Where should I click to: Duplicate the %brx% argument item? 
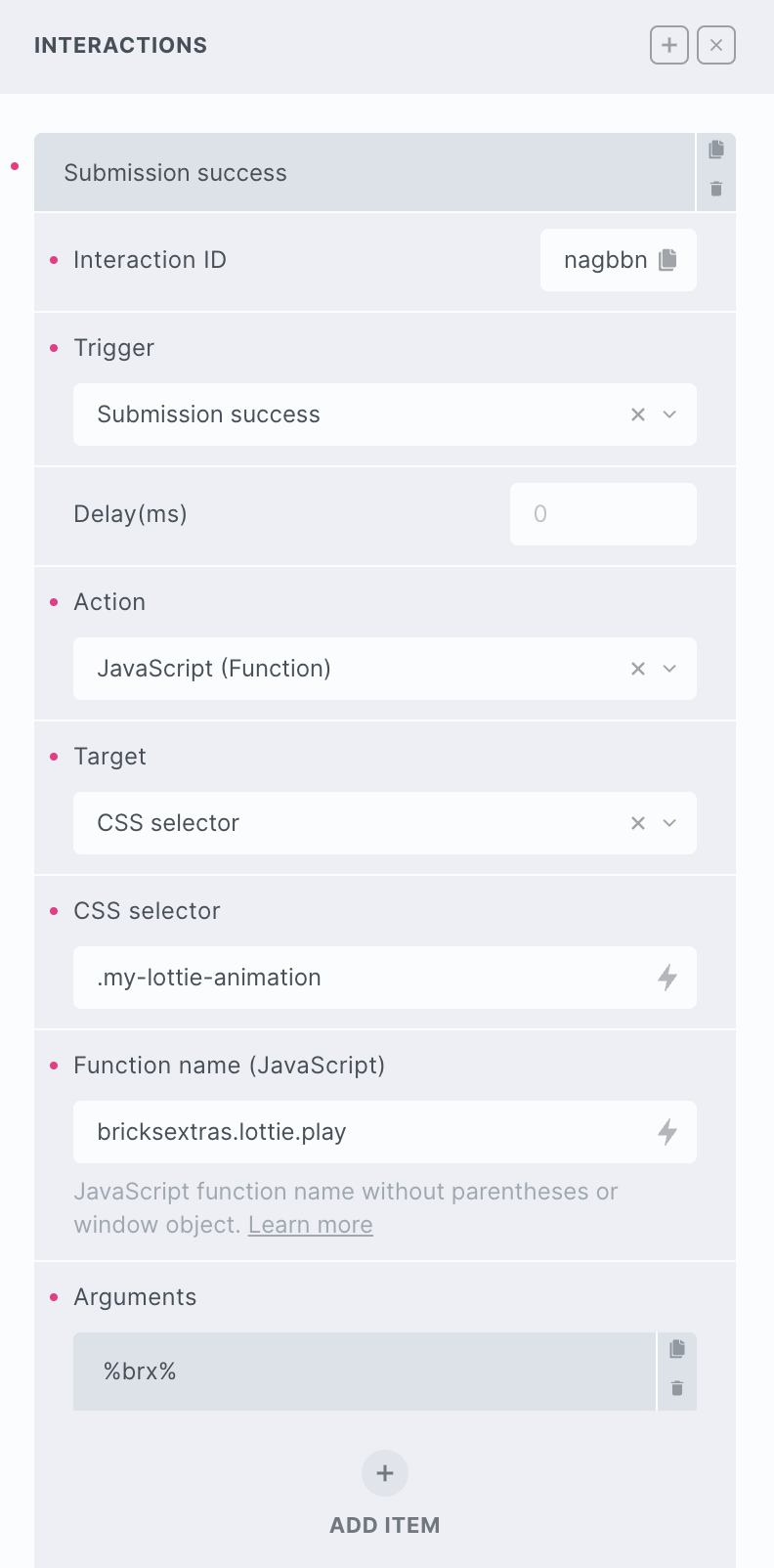pyautogui.click(x=677, y=1349)
